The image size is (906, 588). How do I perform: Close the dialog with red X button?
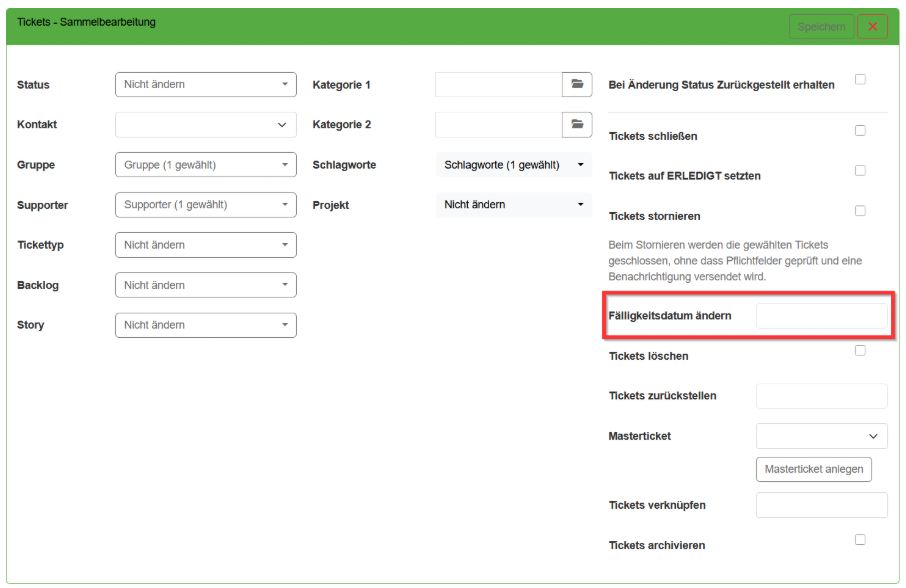point(872,27)
